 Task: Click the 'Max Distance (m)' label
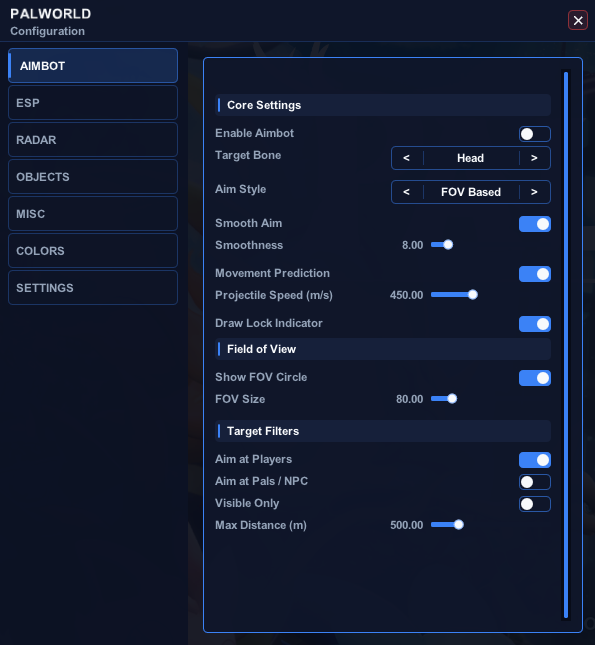(261, 525)
